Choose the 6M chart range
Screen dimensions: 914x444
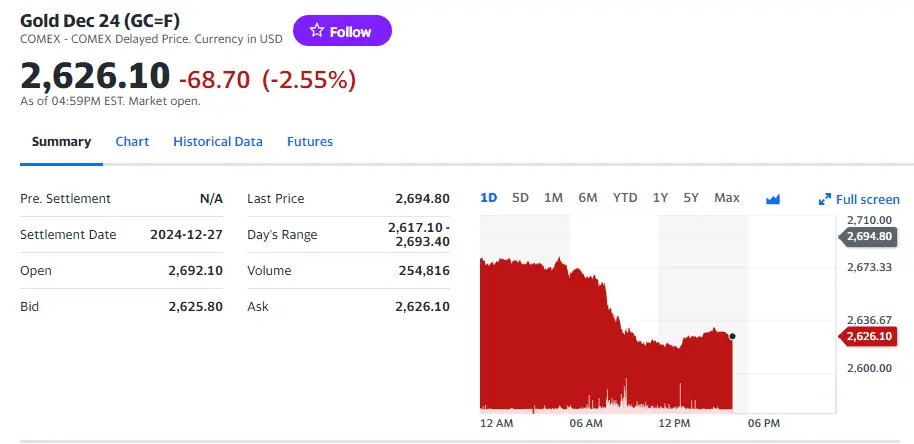coord(588,198)
